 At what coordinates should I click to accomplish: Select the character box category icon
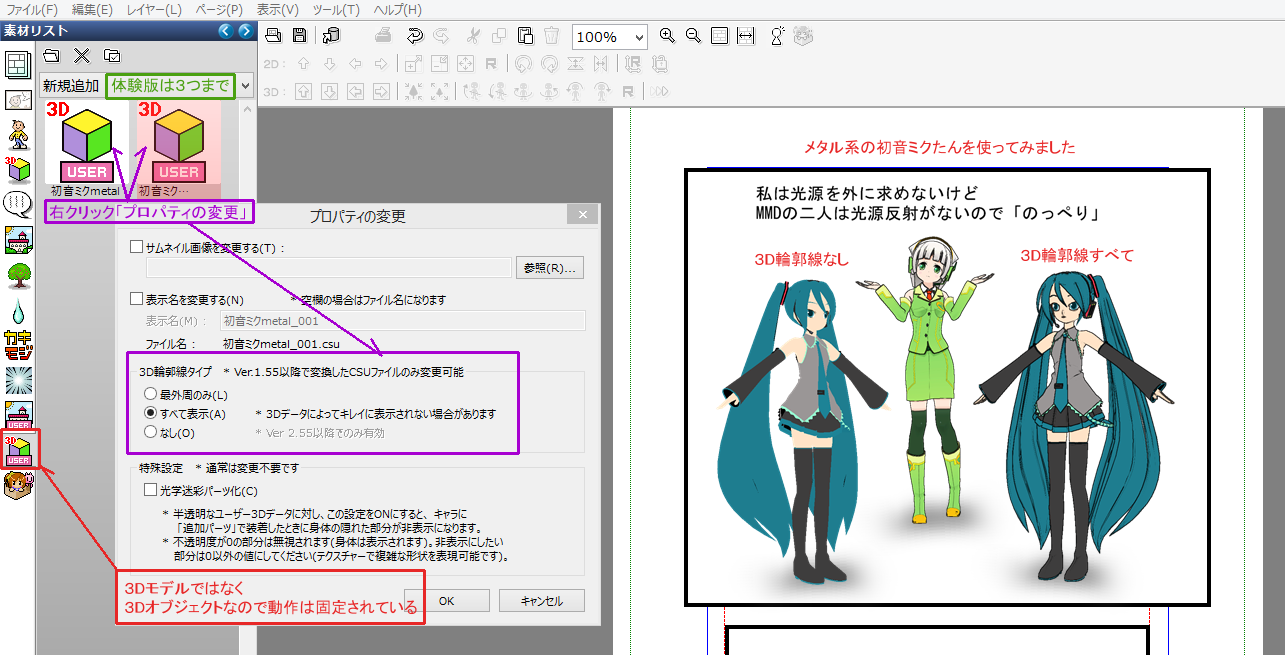pyautogui.click(x=20, y=485)
